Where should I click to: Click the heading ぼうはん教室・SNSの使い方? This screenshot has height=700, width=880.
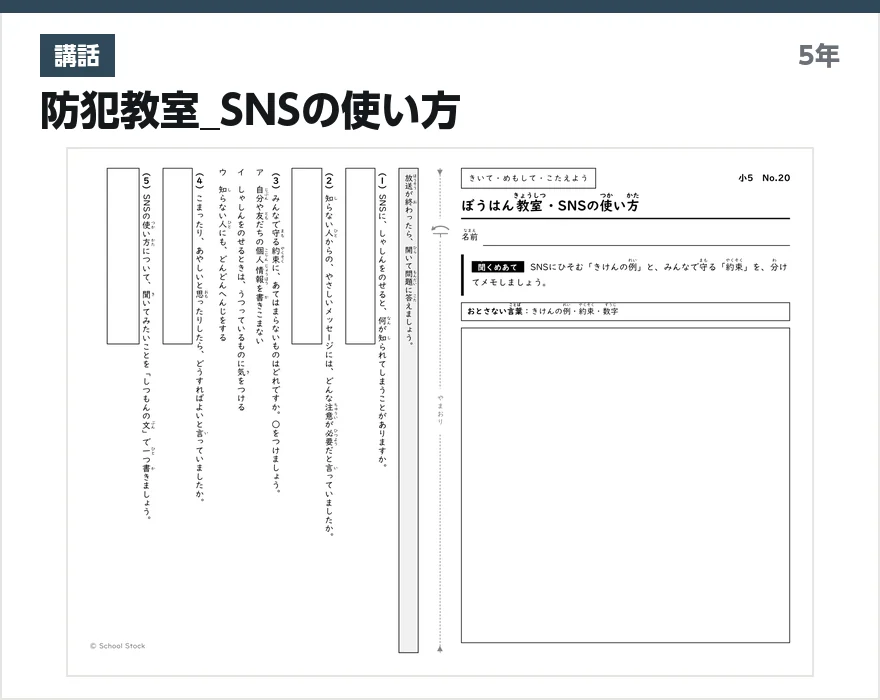[x=550, y=203]
